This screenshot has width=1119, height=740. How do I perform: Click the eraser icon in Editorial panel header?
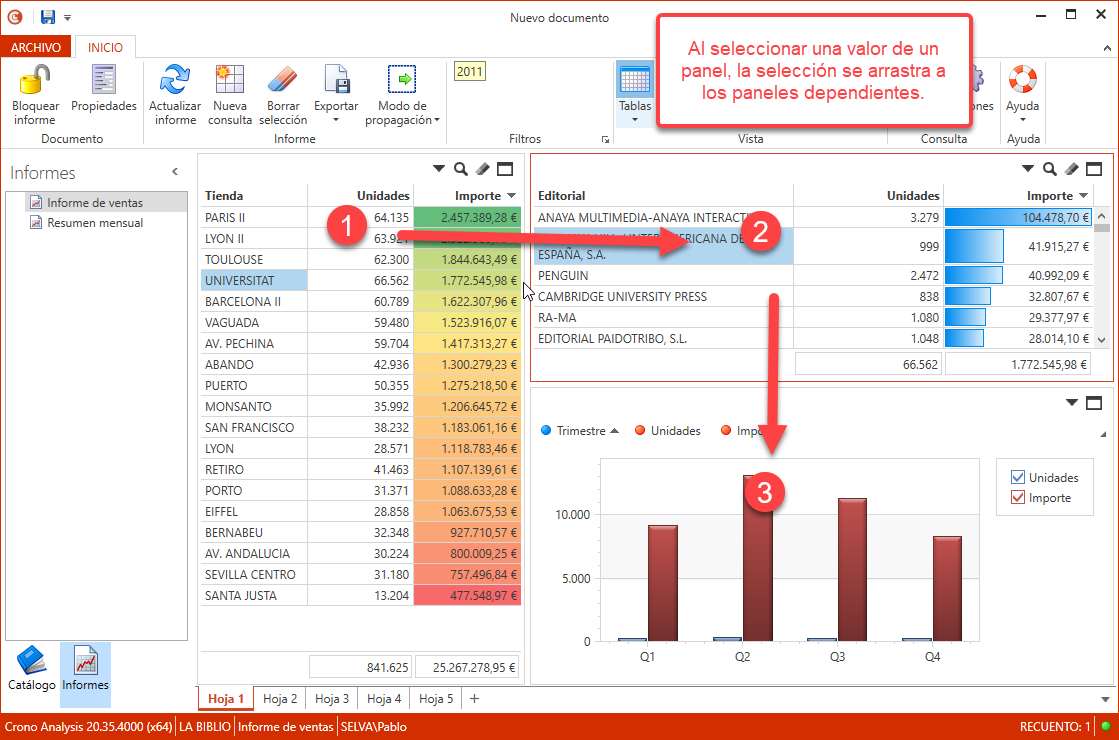click(1071, 169)
